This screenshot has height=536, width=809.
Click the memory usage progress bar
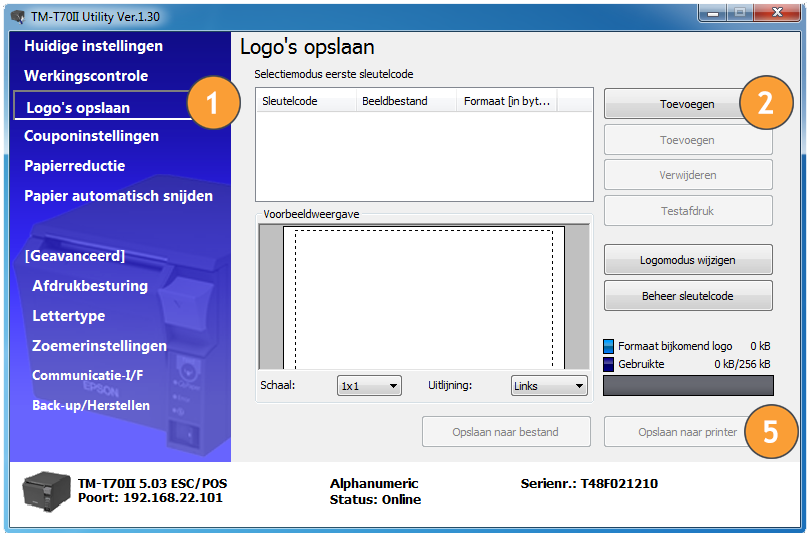[x=688, y=386]
